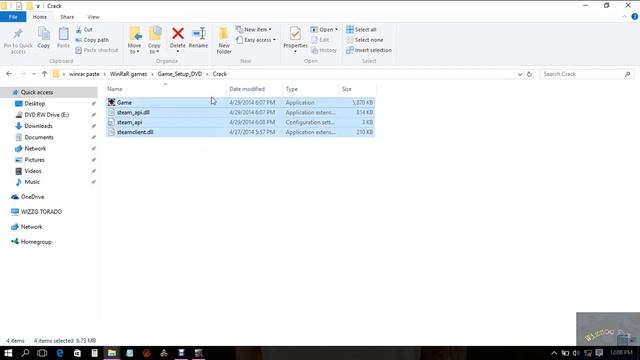Open the File menu tab
The height and width of the screenshot is (360, 640).
pyautogui.click(x=13, y=17)
